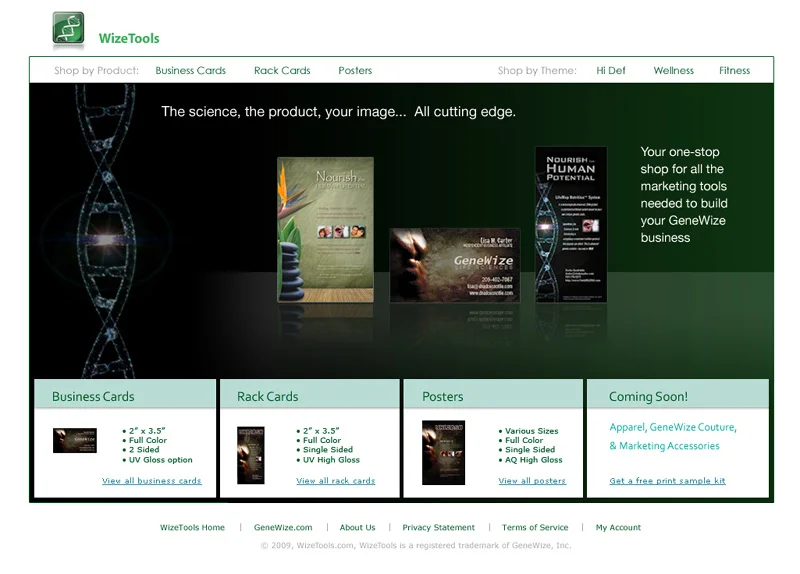The image size is (800, 574).
Task: Click the 2 Sided bullet under Business Cards
Action: tap(144, 450)
